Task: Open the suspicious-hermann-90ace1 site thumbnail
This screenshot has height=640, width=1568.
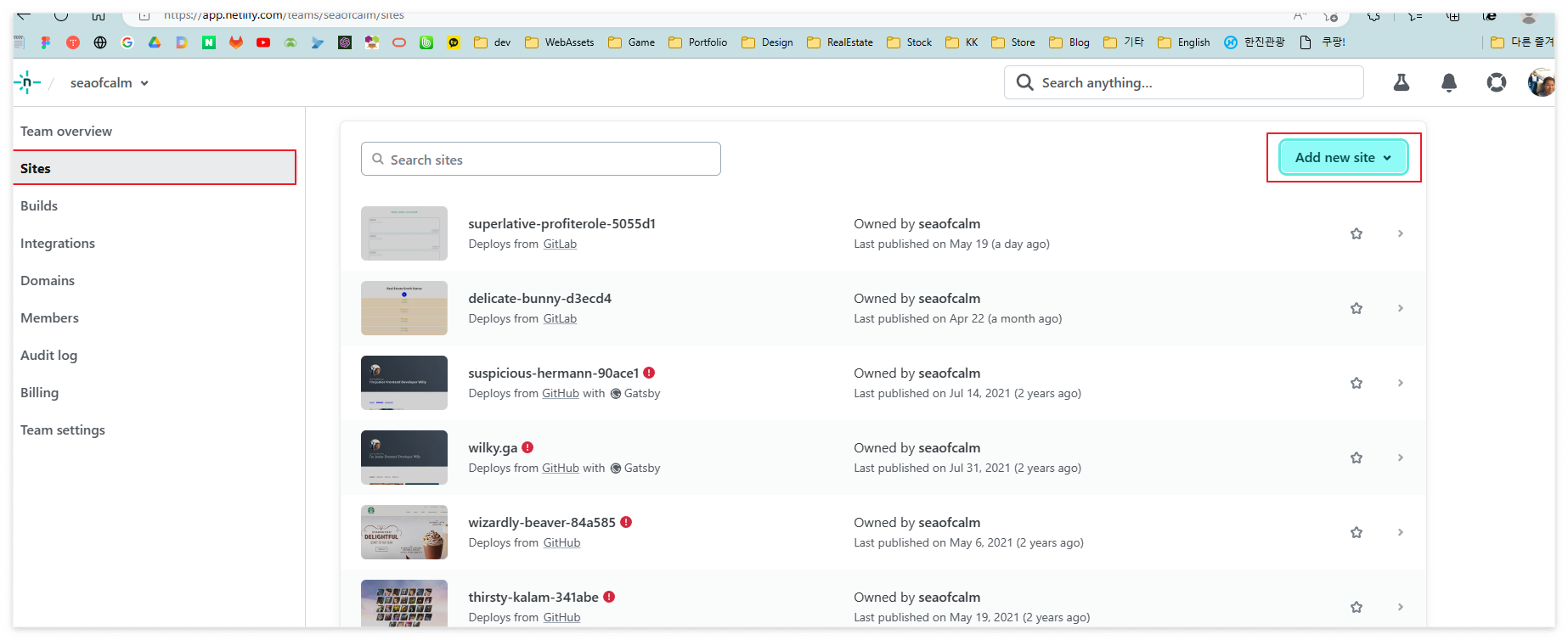Action: tap(404, 383)
